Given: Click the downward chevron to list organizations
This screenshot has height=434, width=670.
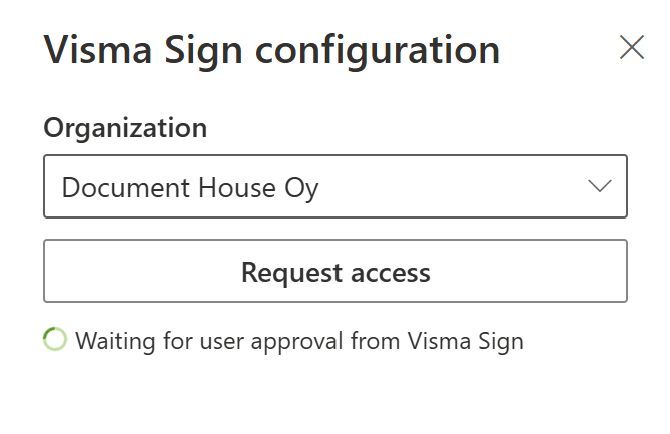Looking at the screenshot, I should (x=600, y=187).
